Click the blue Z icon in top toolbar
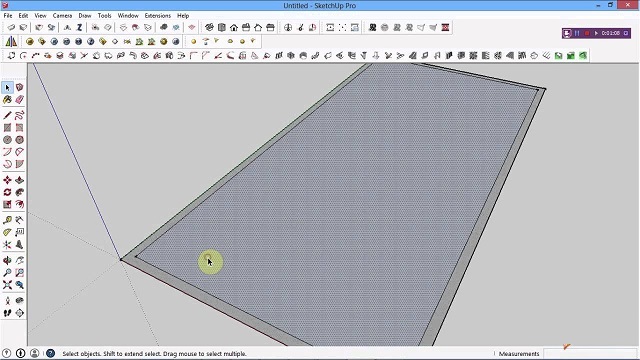 point(80,27)
